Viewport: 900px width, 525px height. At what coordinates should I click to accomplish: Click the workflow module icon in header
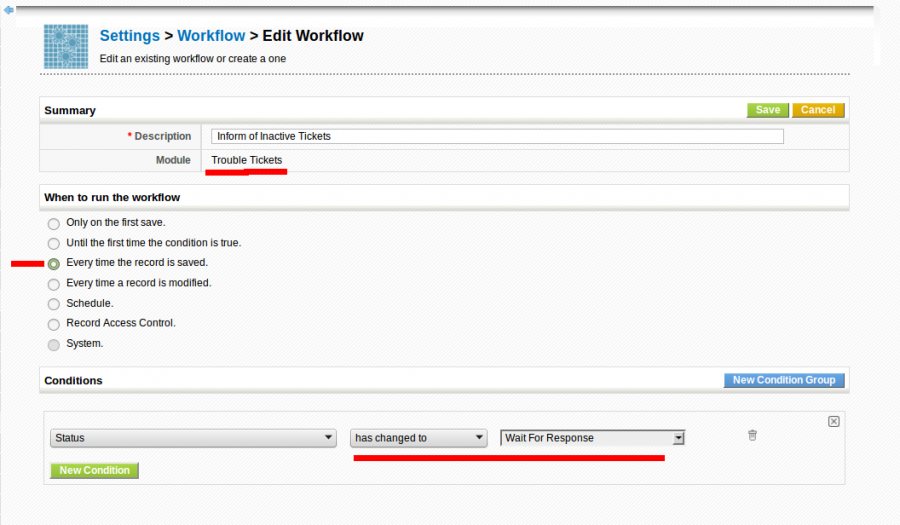coord(66,46)
